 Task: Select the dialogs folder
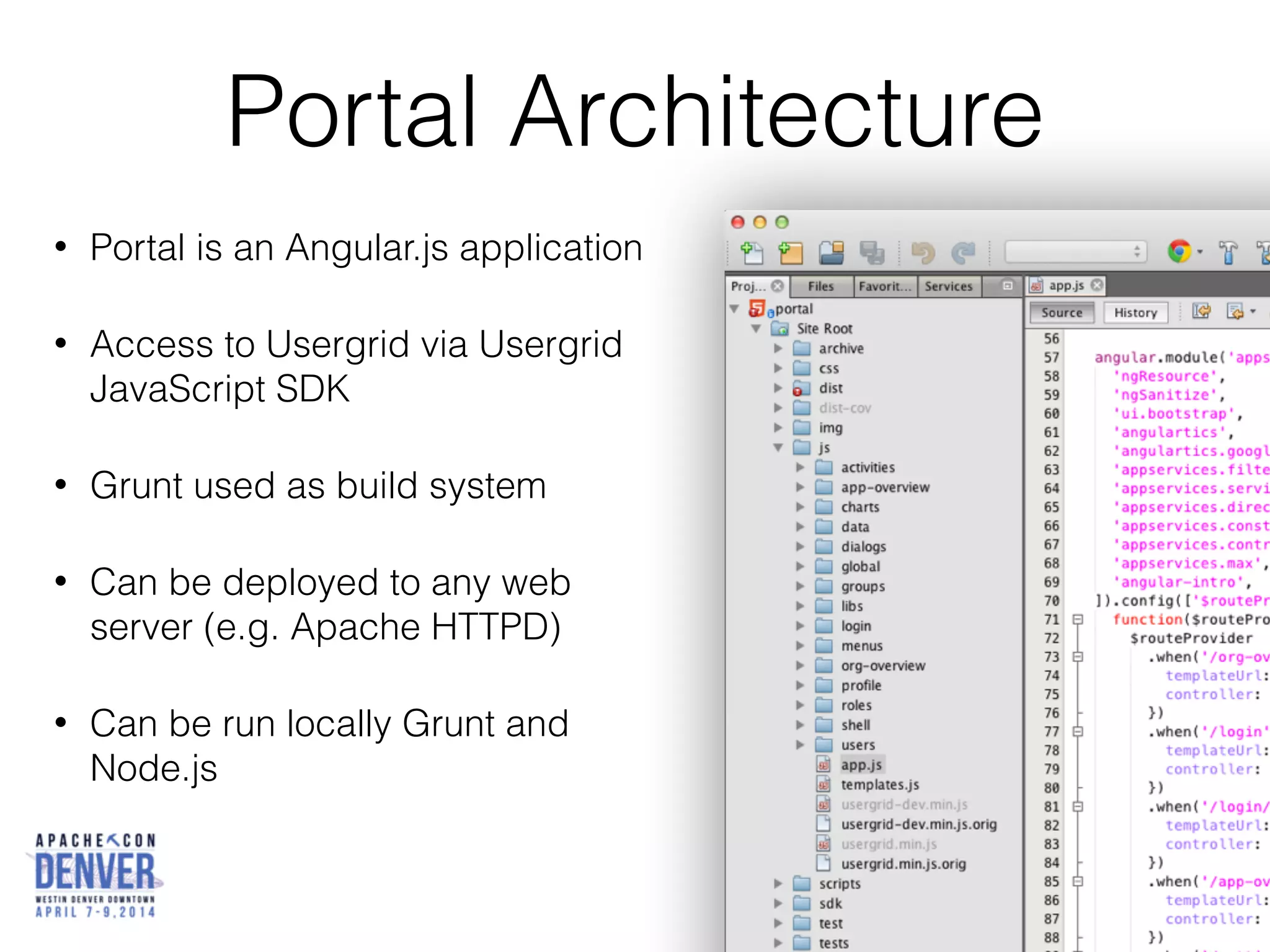coord(863,547)
